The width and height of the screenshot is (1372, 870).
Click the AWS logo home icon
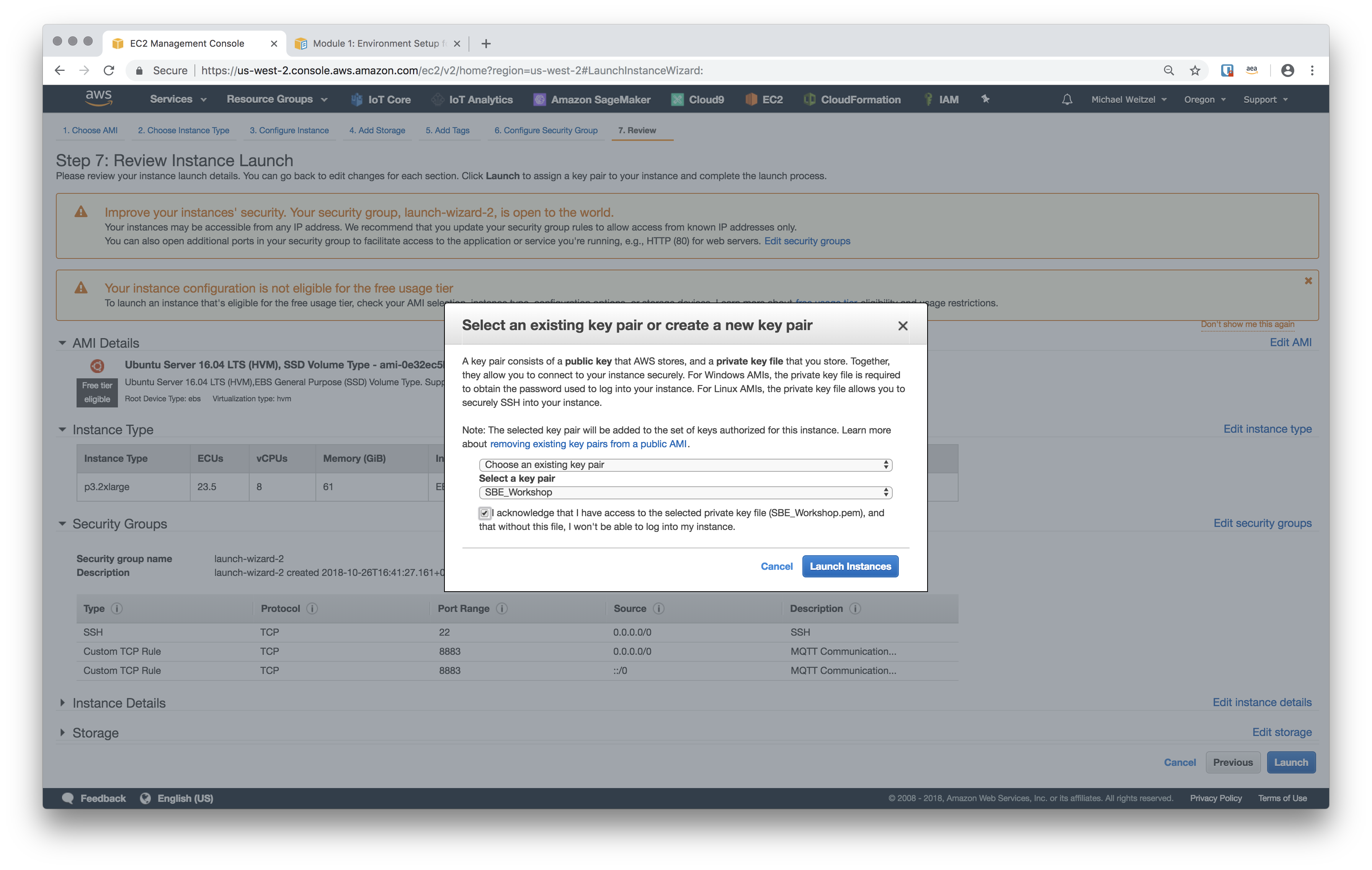(x=98, y=99)
